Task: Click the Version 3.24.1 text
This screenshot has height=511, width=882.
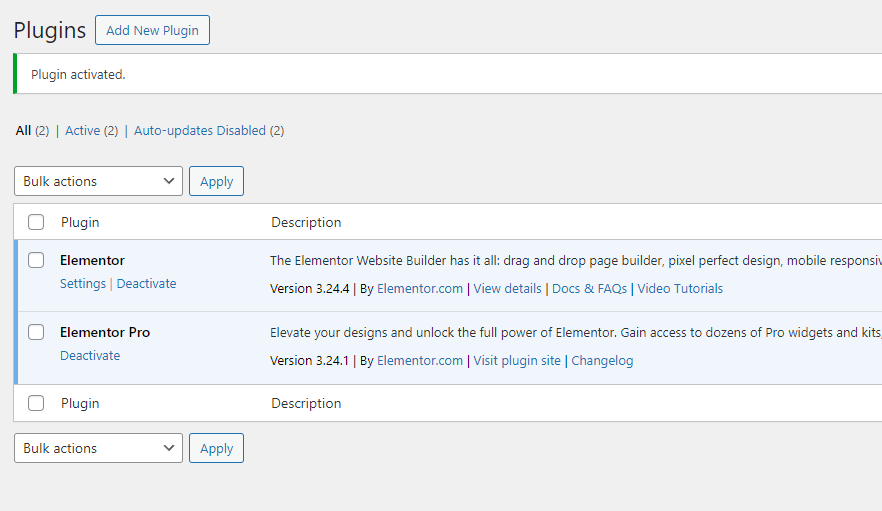Action: (x=309, y=361)
